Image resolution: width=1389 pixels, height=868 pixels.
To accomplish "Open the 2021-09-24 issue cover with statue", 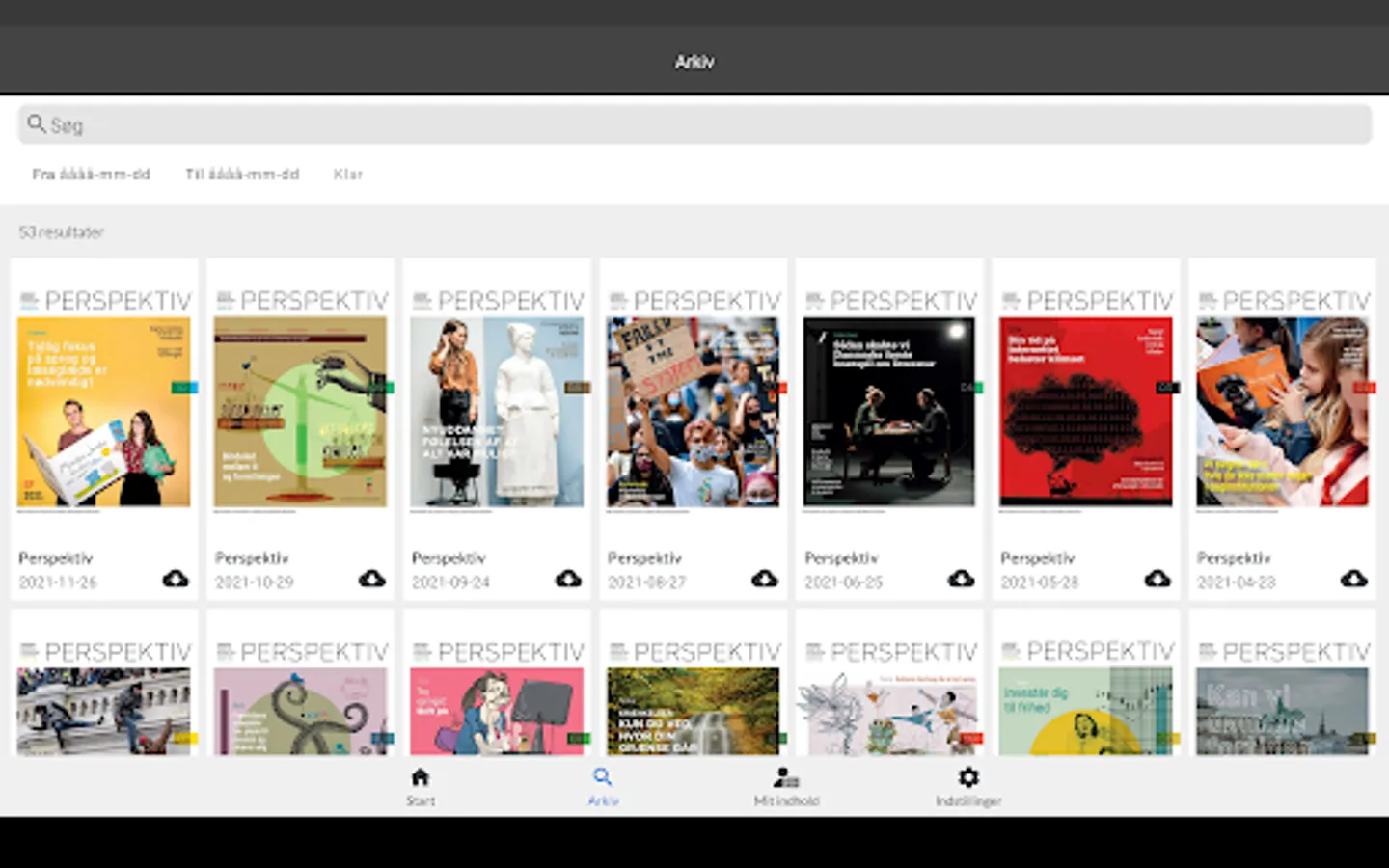I will (x=497, y=412).
